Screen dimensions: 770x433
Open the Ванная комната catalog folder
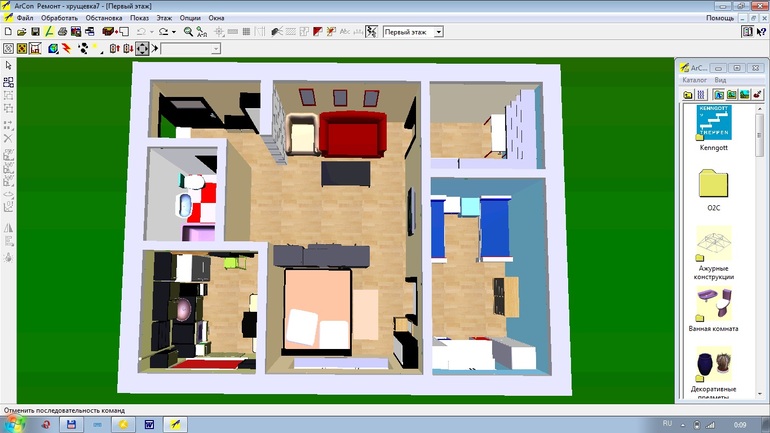pyautogui.click(x=713, y=305)
